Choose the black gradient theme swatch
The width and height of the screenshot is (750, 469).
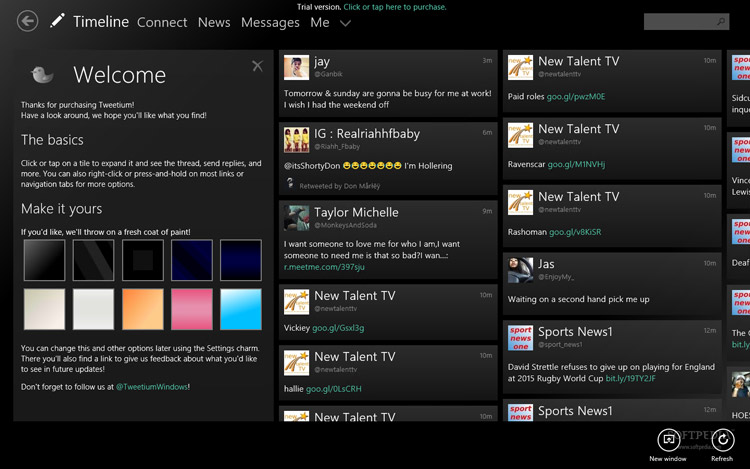[x=44, y=260]
